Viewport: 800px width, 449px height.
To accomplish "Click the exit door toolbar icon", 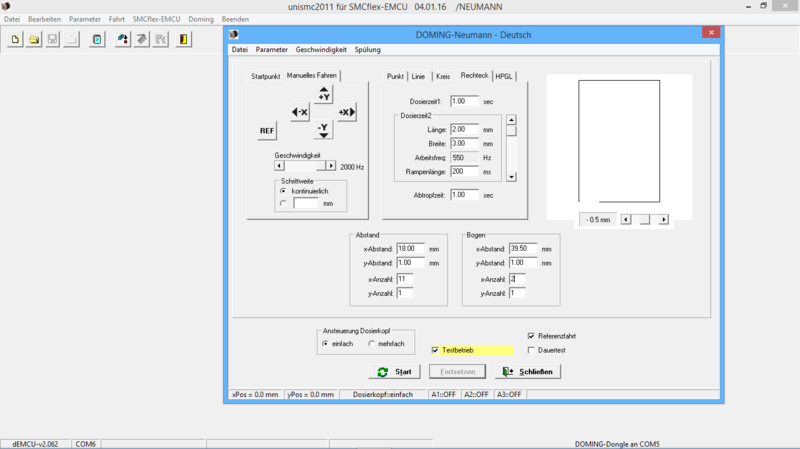I will coord(184,40).
